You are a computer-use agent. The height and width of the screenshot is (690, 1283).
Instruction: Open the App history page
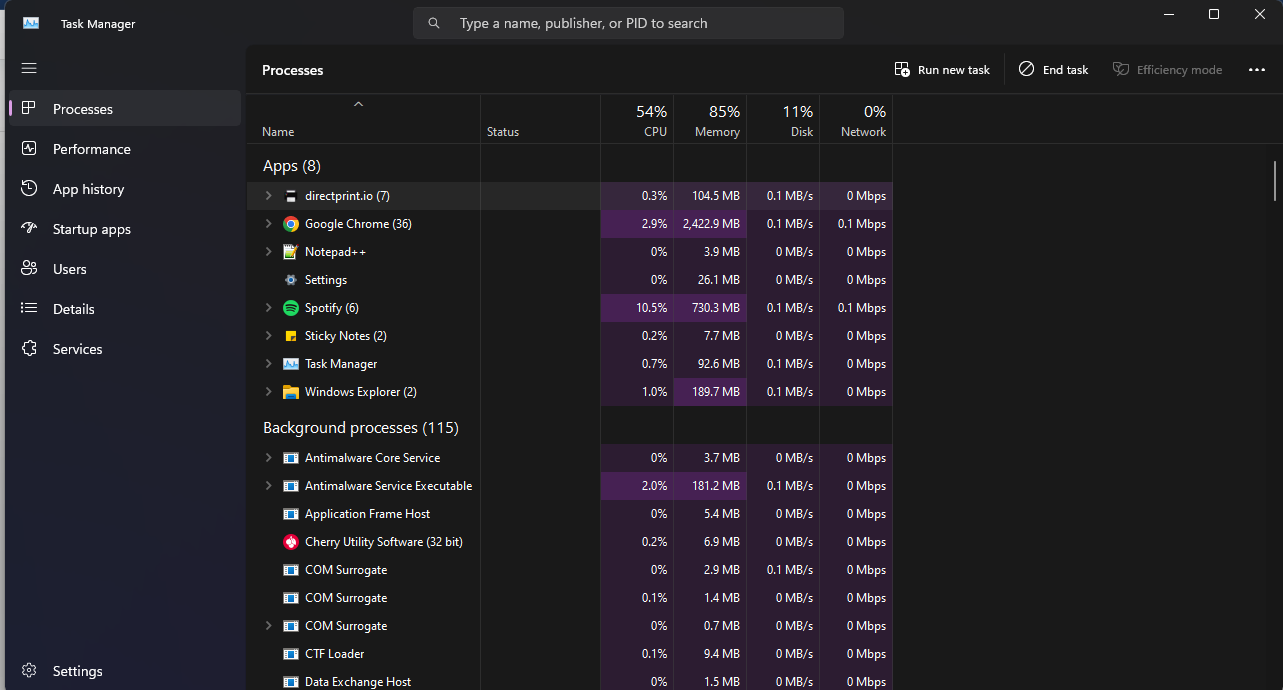click(125, 189)
